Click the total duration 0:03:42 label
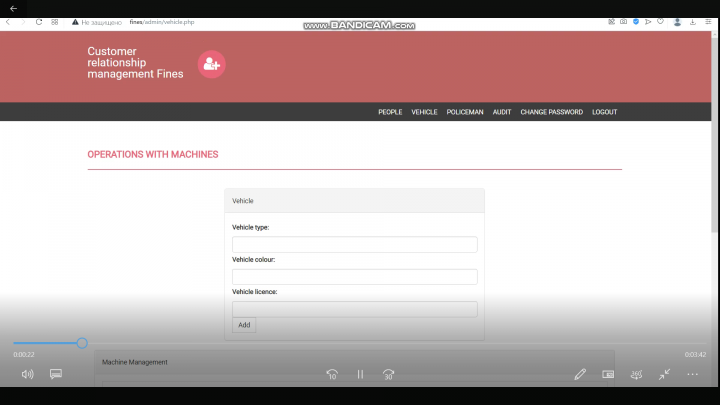The image size is (720, 405). click(695, 354)
